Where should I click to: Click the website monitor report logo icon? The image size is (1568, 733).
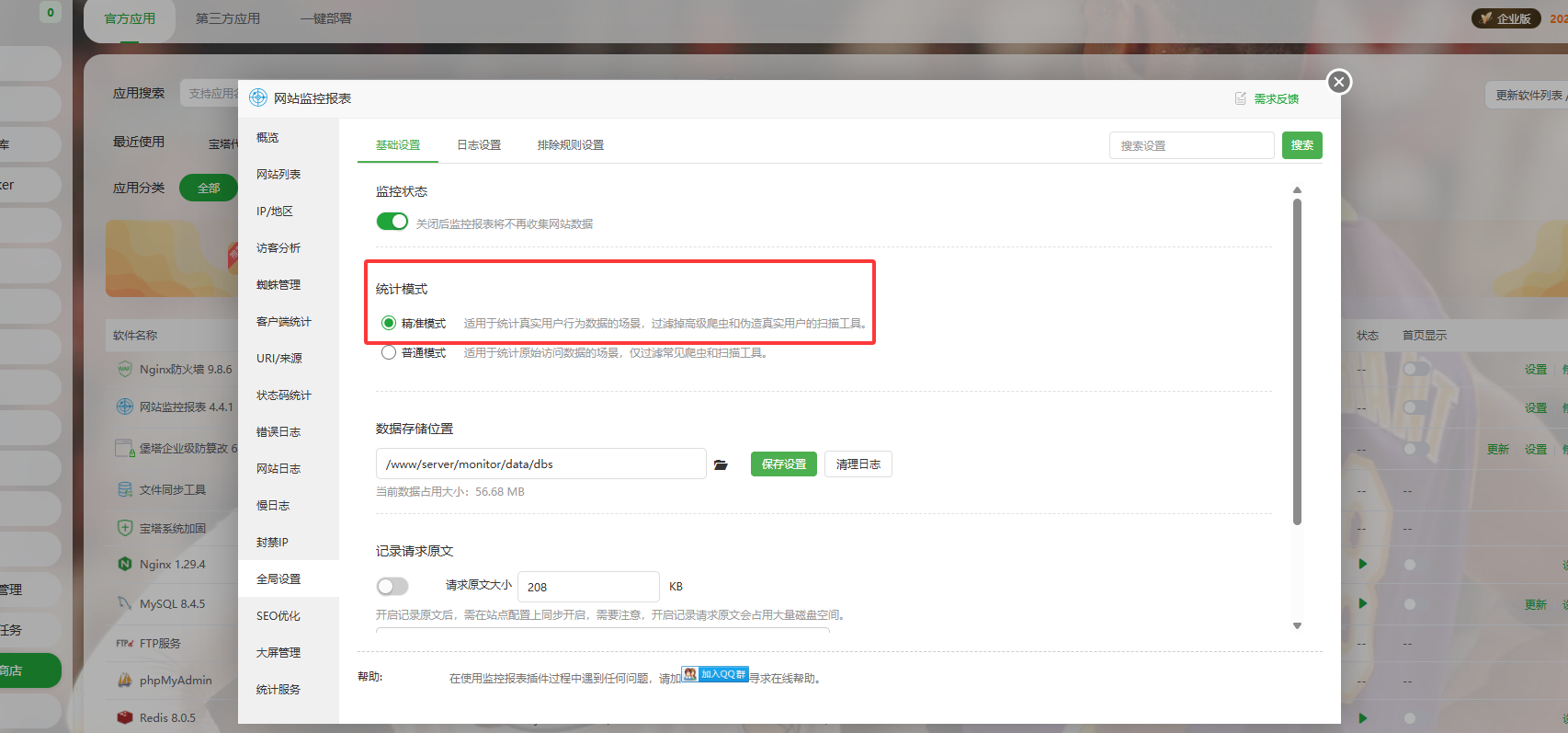258,97
